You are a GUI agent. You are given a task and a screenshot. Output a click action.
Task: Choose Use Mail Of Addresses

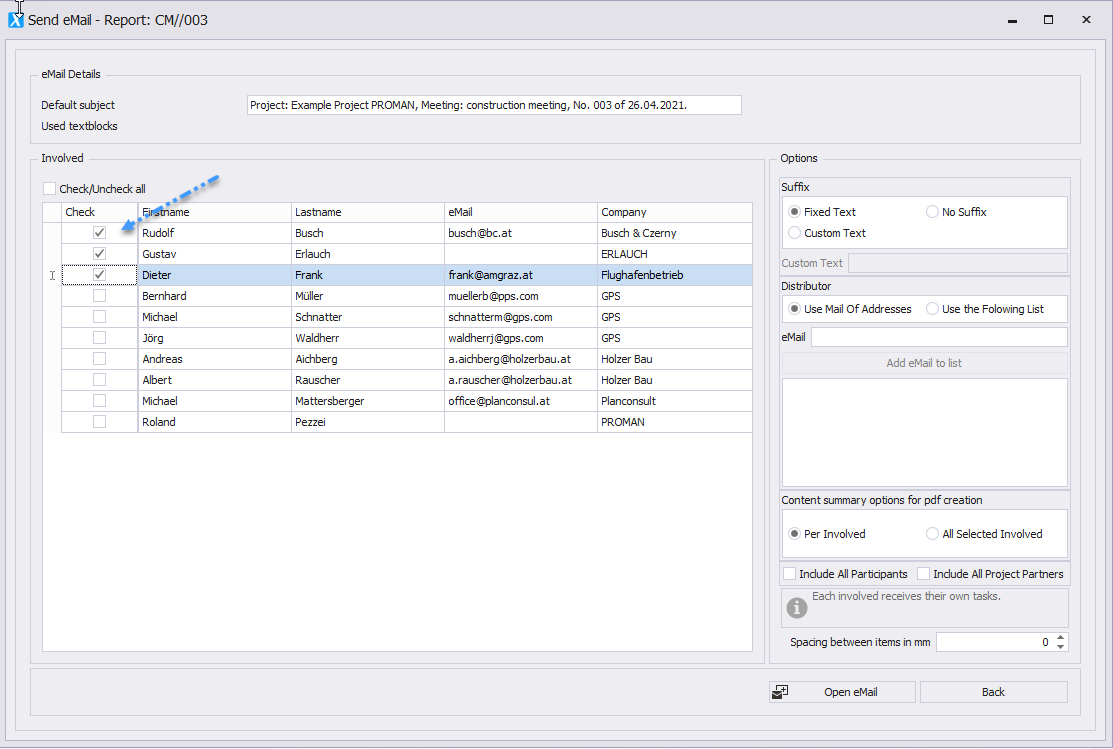click(794, 309)
